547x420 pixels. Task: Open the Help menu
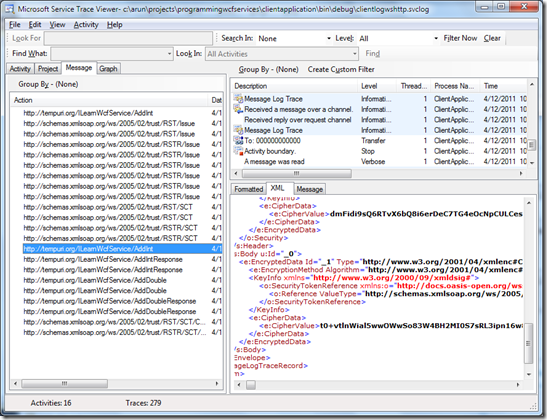pyautogui.click(x=114, y=25)
